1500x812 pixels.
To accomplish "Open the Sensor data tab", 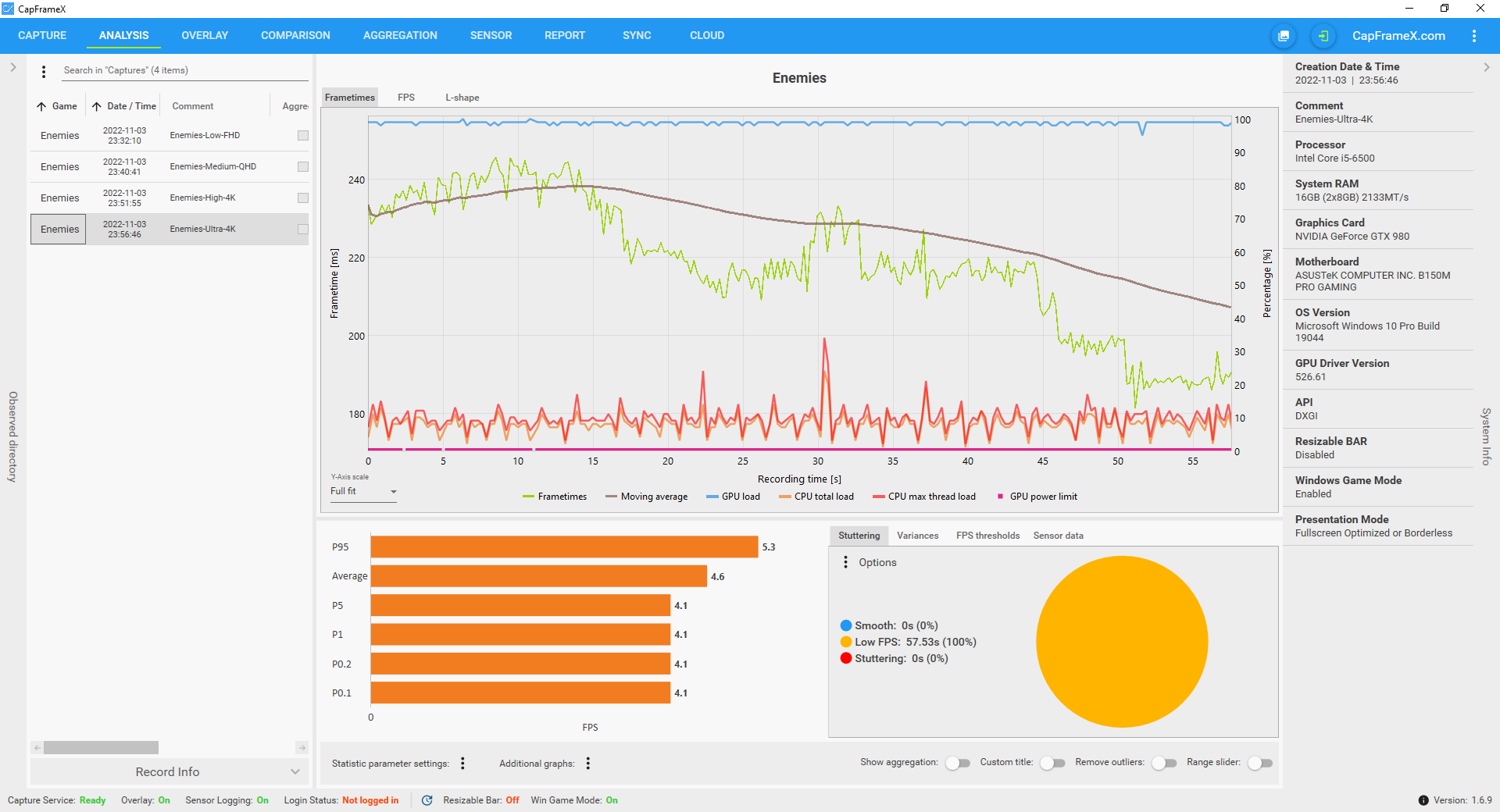I will (1058, 536).
